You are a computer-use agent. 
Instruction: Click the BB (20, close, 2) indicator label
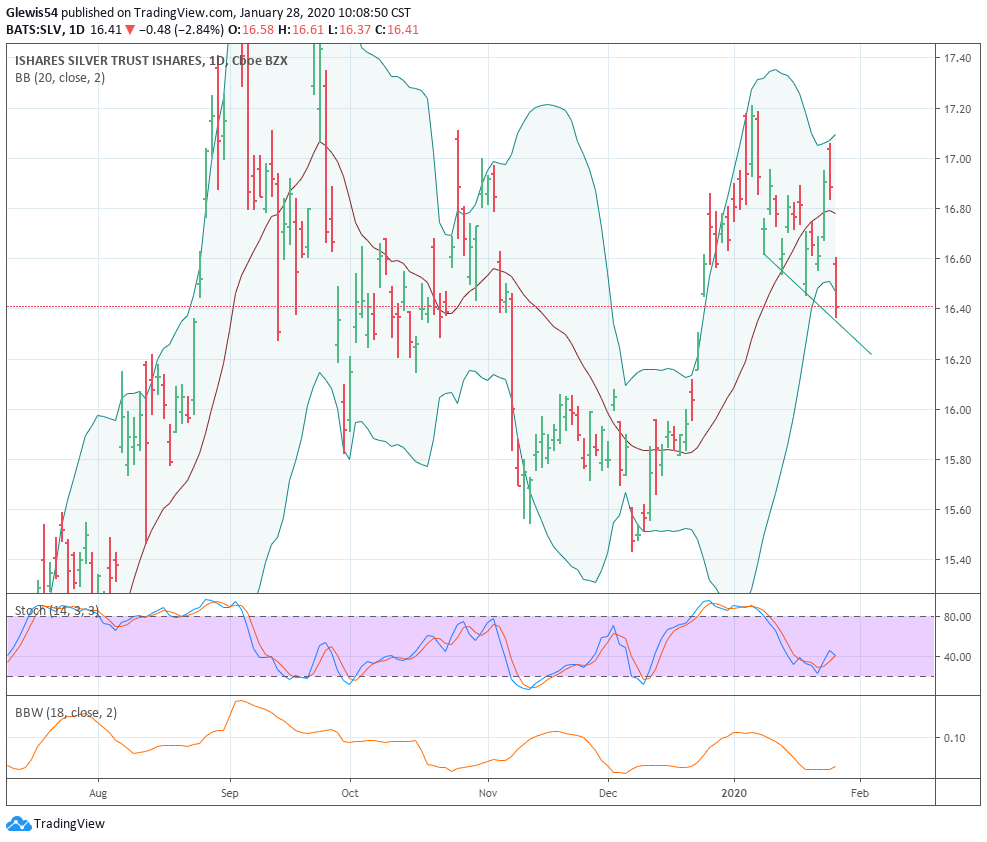[60, 77]
